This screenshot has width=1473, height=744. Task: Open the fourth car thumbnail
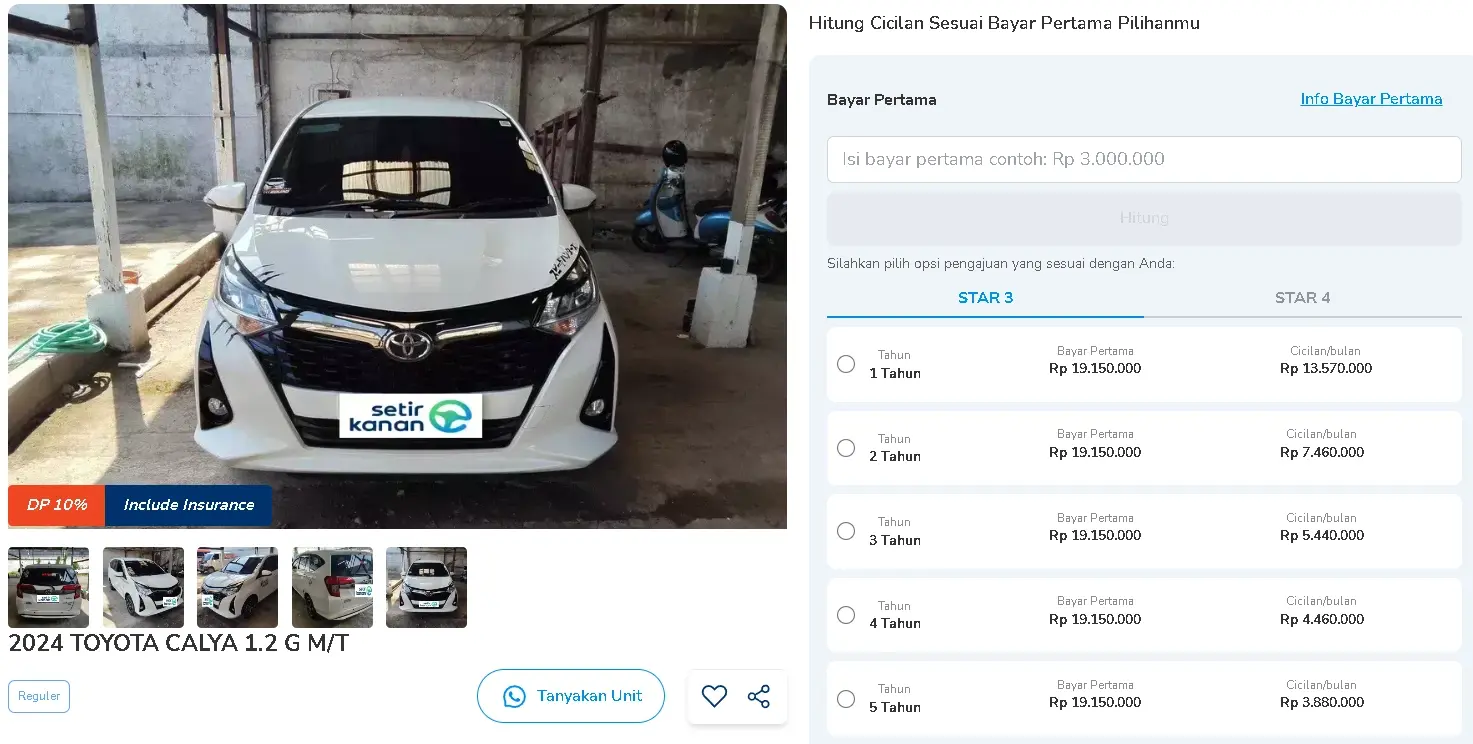(x=332, y=587)
